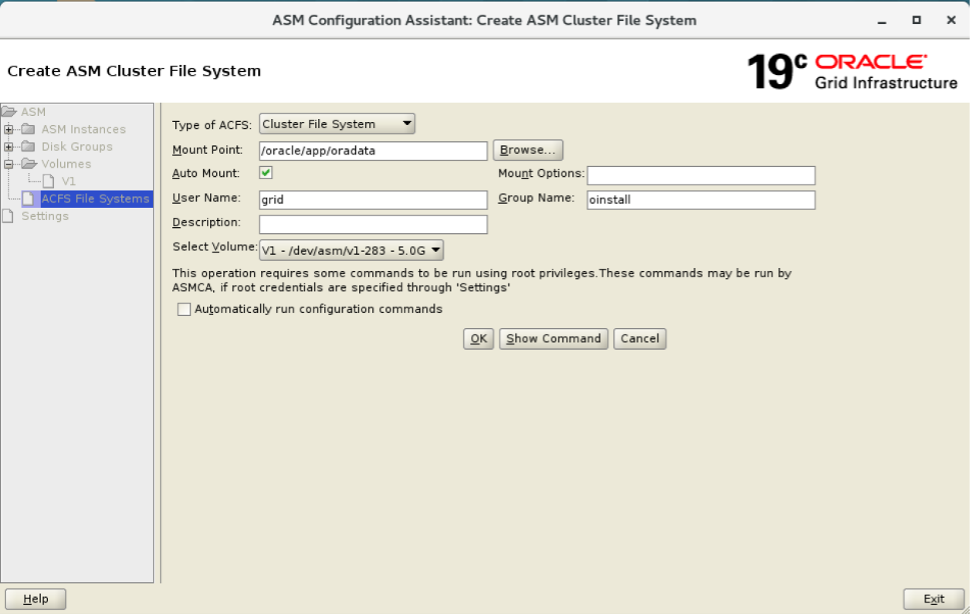Click the Show Command button
The image size is (972, 616).
[554, 339]
